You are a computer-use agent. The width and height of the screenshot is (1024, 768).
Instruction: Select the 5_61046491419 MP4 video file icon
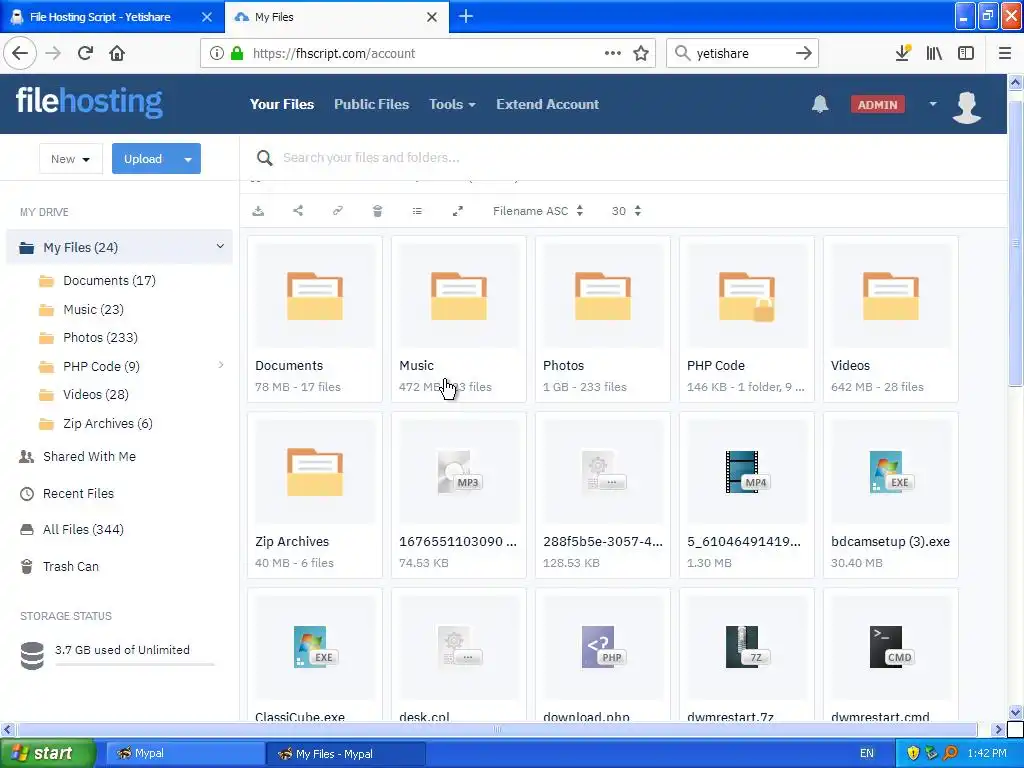tap(746, 472)
